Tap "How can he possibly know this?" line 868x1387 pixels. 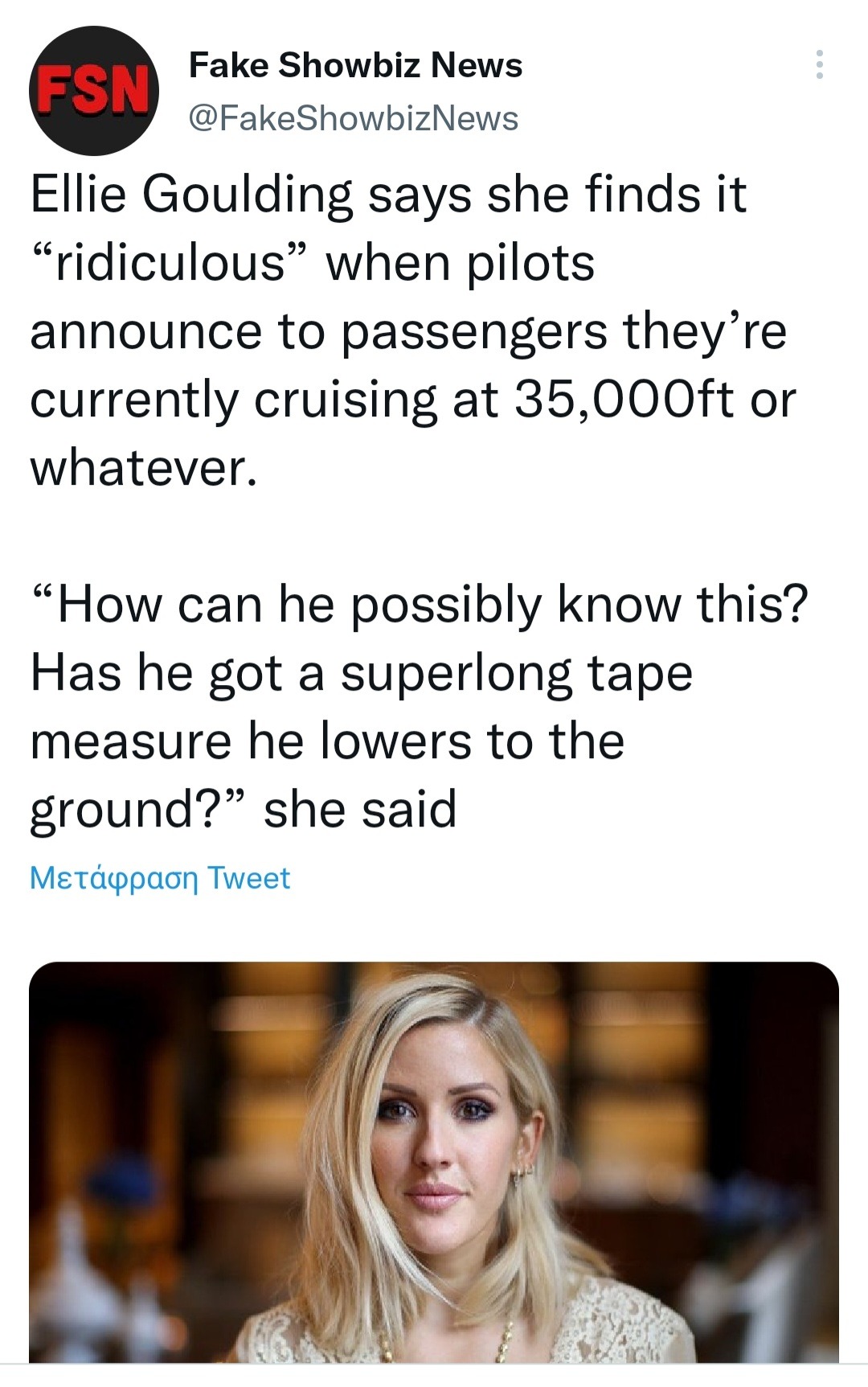click(419, 605)
